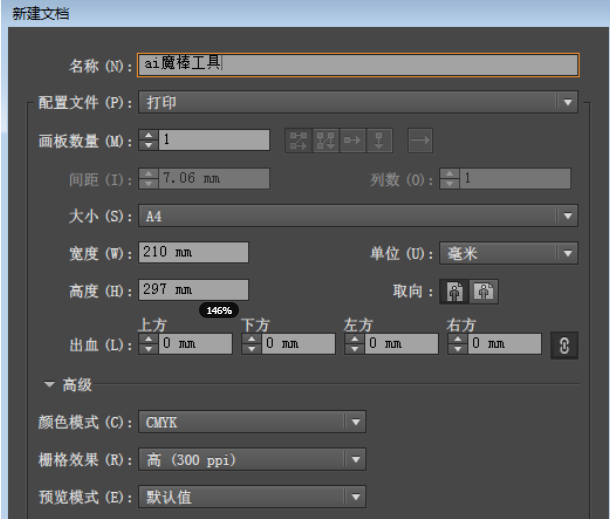
Task: Decrease artboard count with down arrow
Action: [x=148, y=145]
